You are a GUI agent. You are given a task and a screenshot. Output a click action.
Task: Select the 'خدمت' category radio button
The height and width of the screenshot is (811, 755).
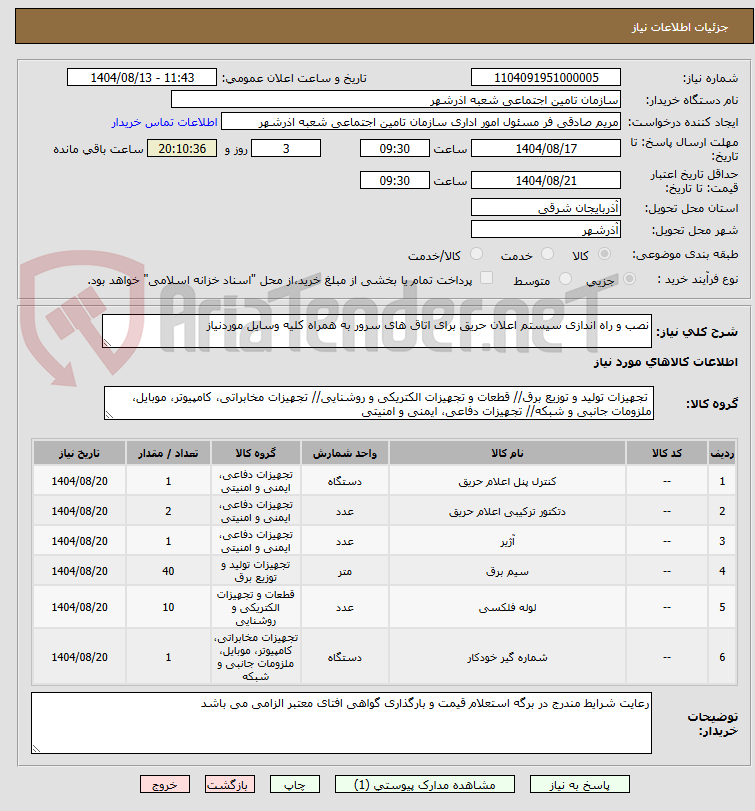(x=547, y=254)
